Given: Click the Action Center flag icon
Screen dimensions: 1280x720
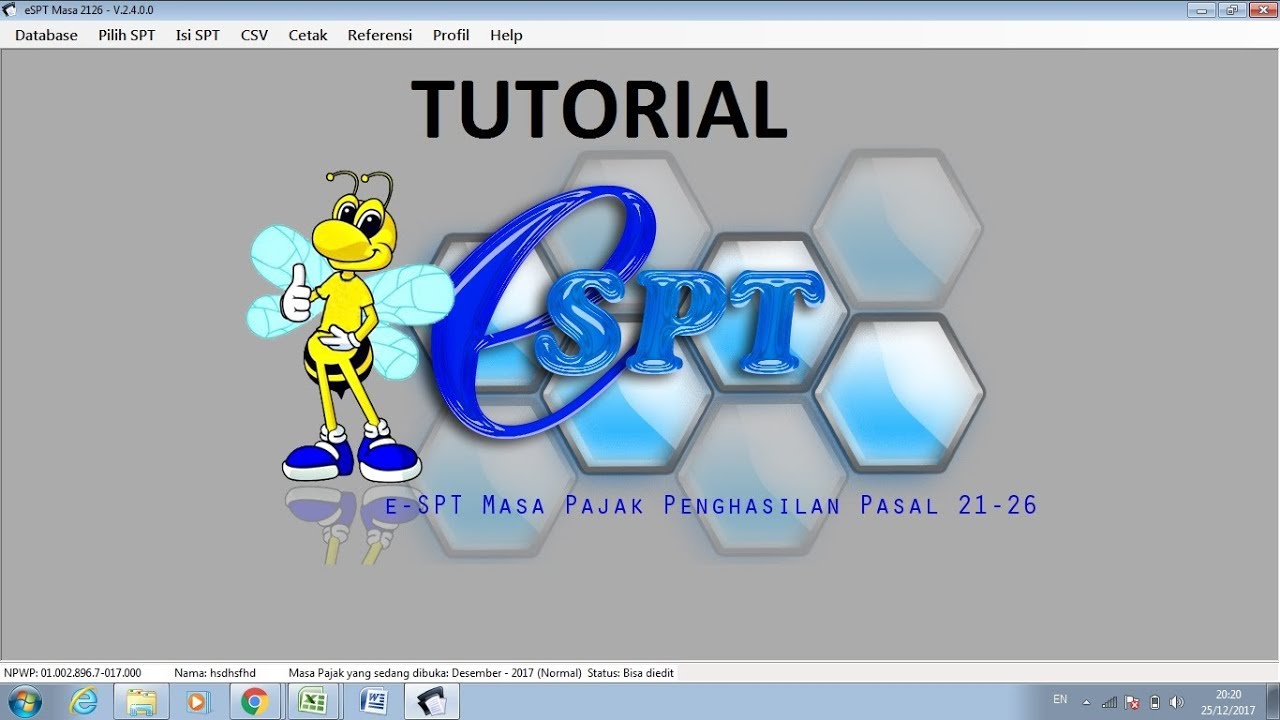Looking at the screenshot, I should [1132, 702].
